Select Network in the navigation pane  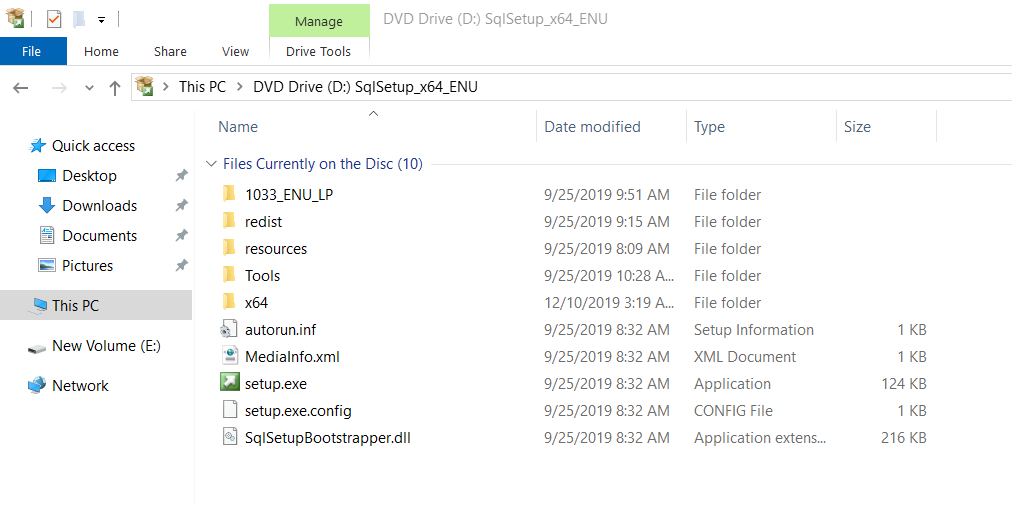tap(80, 386)
